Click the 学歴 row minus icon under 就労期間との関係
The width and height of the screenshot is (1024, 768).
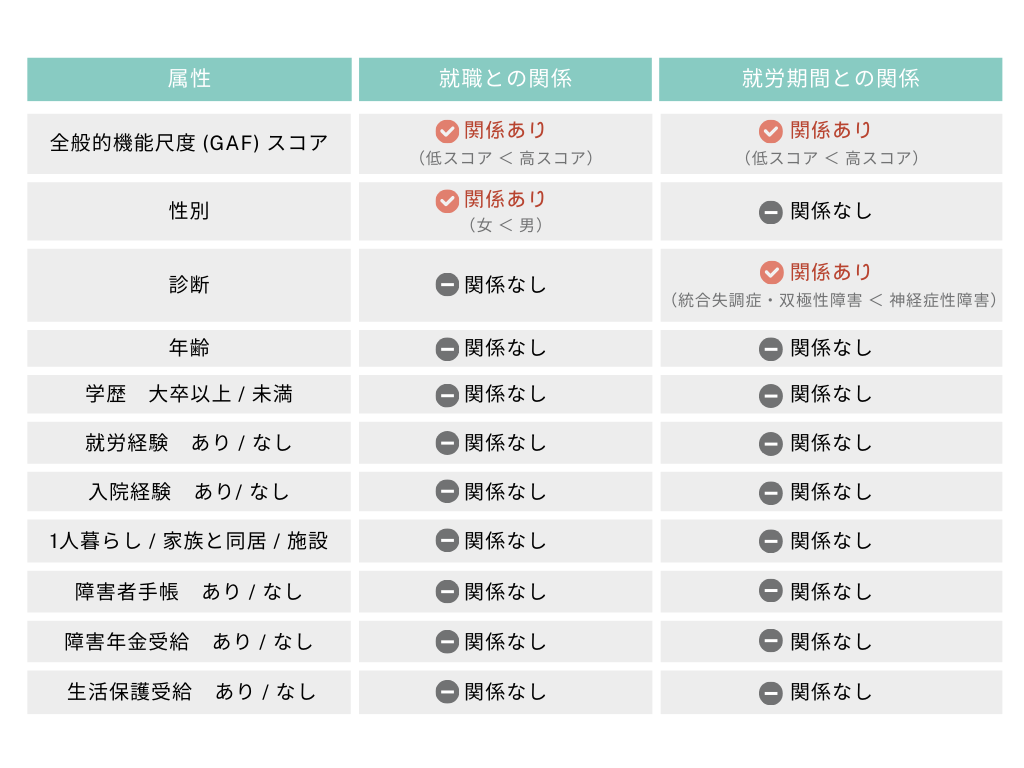[771, 395]
